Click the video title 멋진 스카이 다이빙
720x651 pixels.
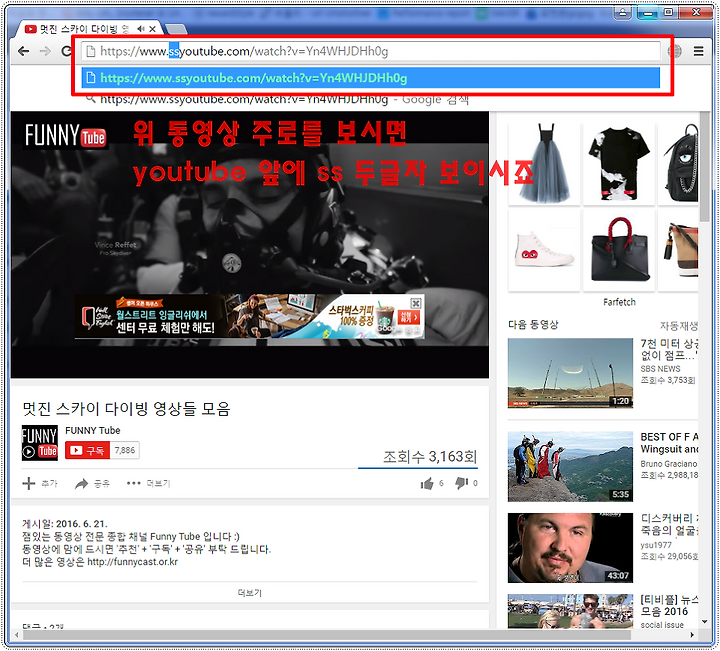(x=126, y=409)
